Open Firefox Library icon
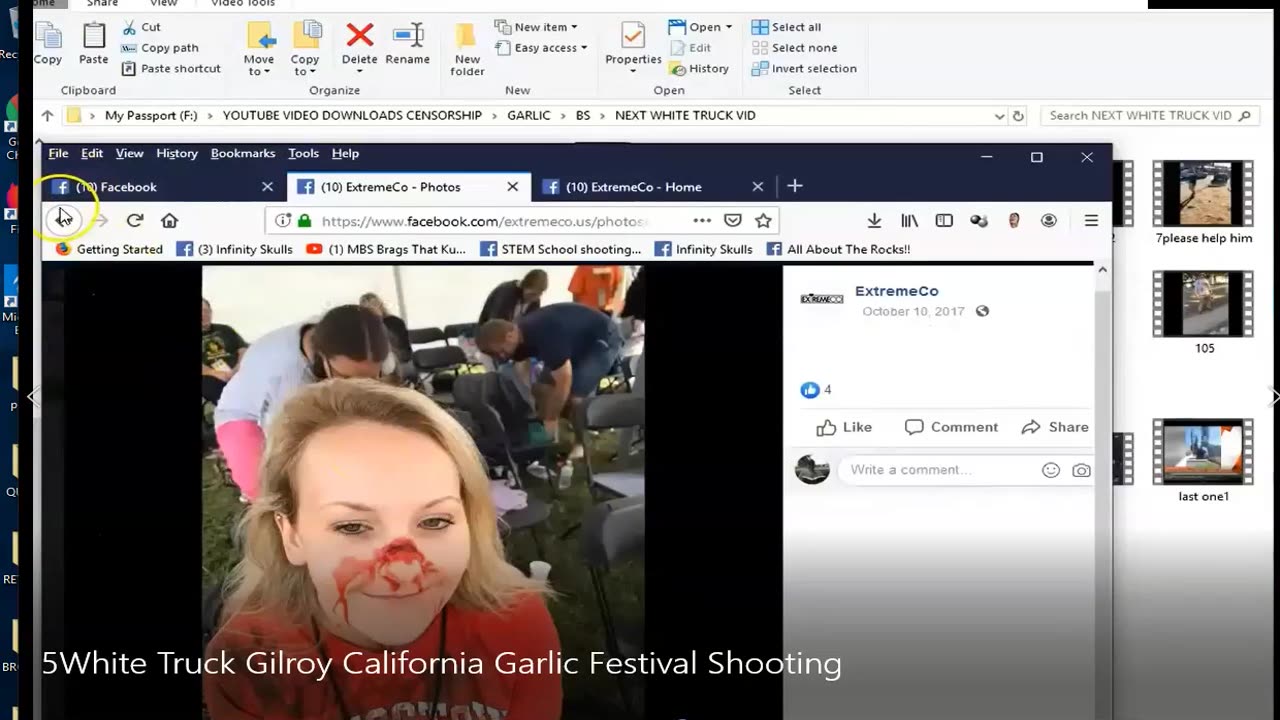This screenshot has height=720, width=1280. 909,221
